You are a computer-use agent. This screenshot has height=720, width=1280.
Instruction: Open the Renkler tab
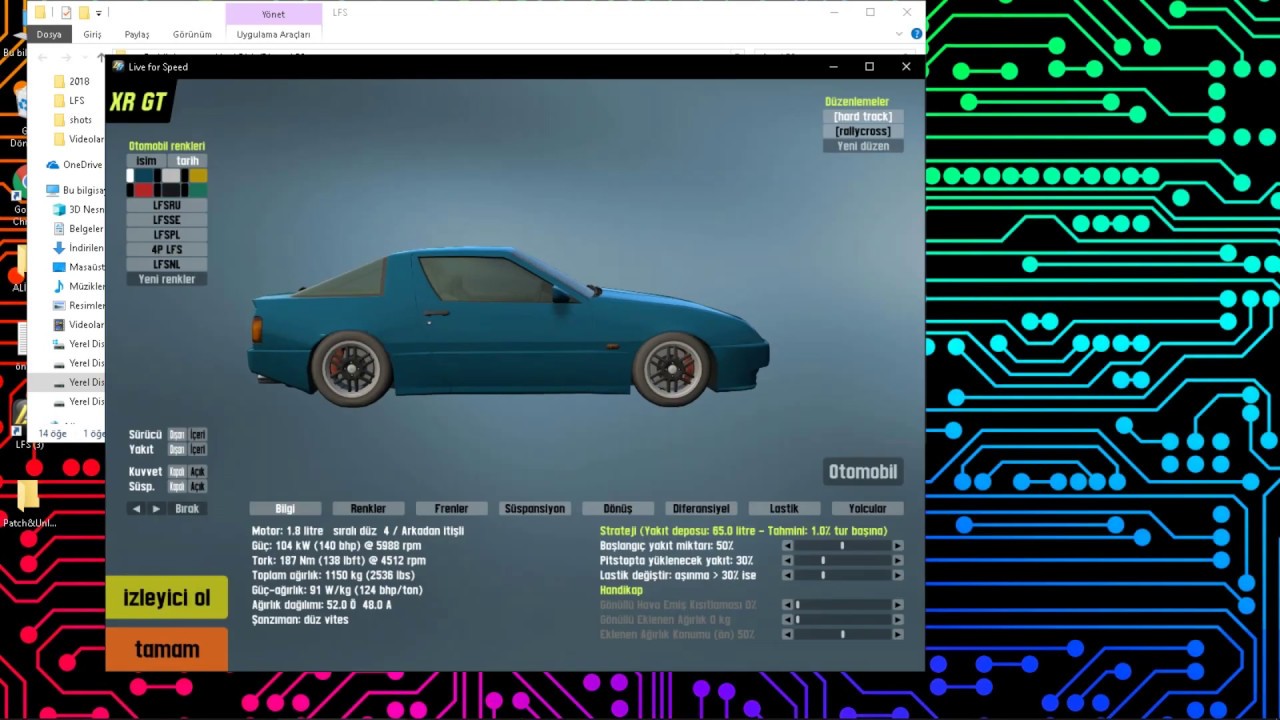(368, 509)
